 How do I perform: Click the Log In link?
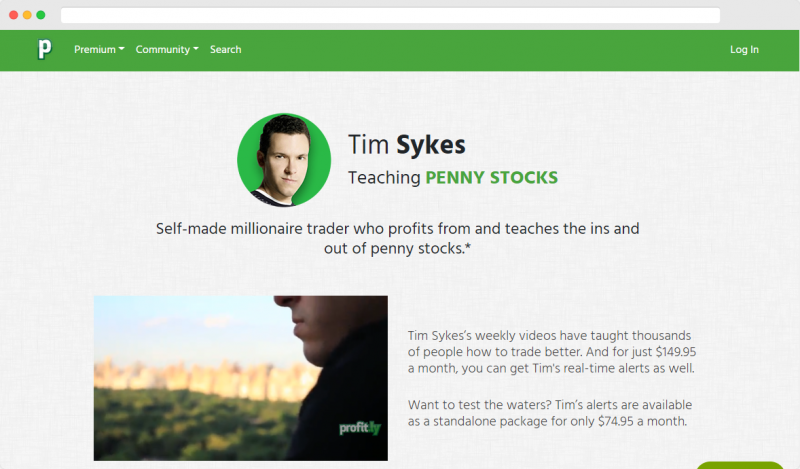[744, 50]
